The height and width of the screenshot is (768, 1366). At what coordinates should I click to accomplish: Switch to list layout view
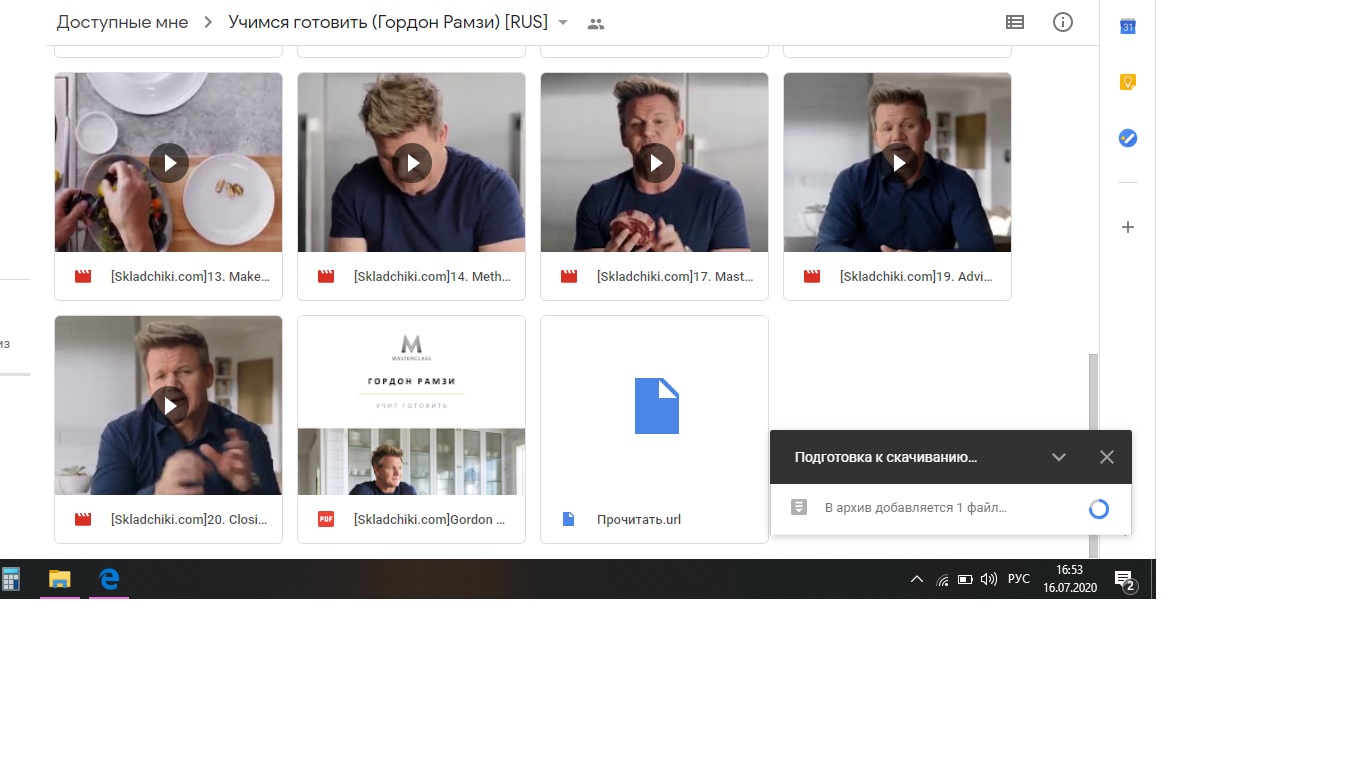[x=1014, y=22]
